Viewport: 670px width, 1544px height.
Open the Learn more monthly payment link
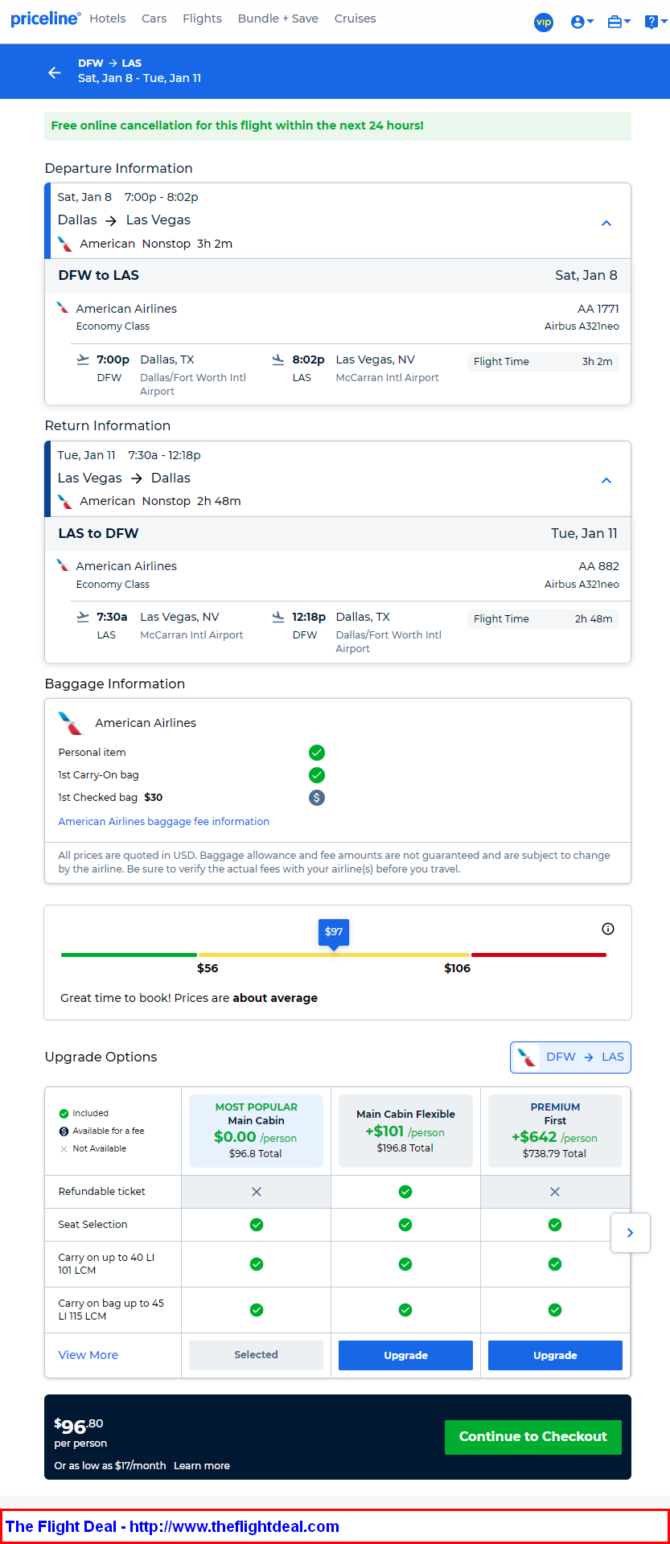pyautogui.click(x=202, y=1466)
